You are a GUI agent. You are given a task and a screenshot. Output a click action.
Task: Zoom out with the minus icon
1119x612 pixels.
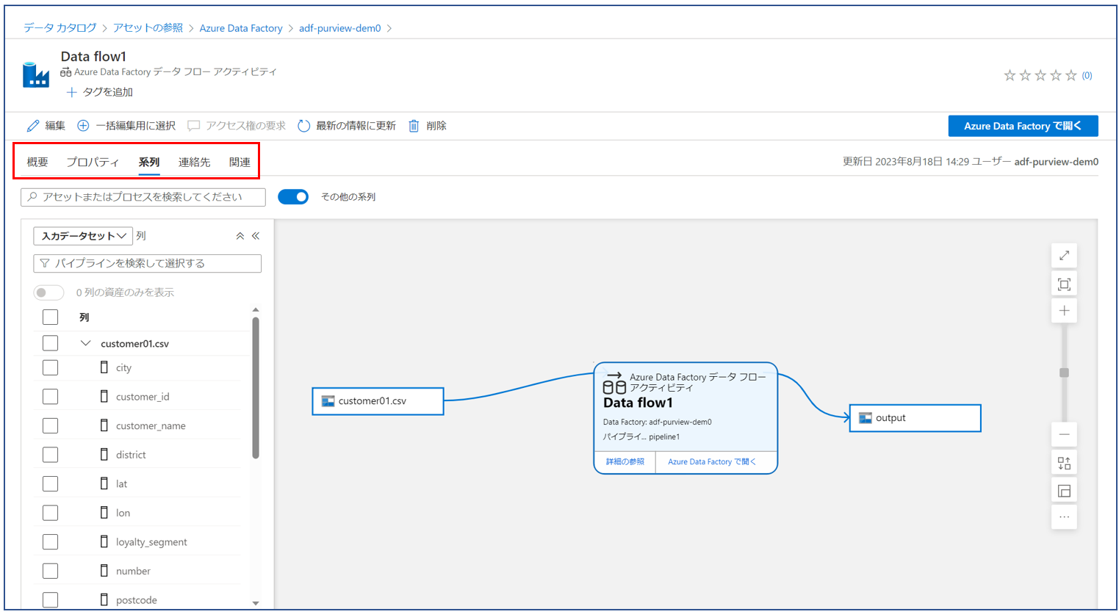tap(1064, 435)
